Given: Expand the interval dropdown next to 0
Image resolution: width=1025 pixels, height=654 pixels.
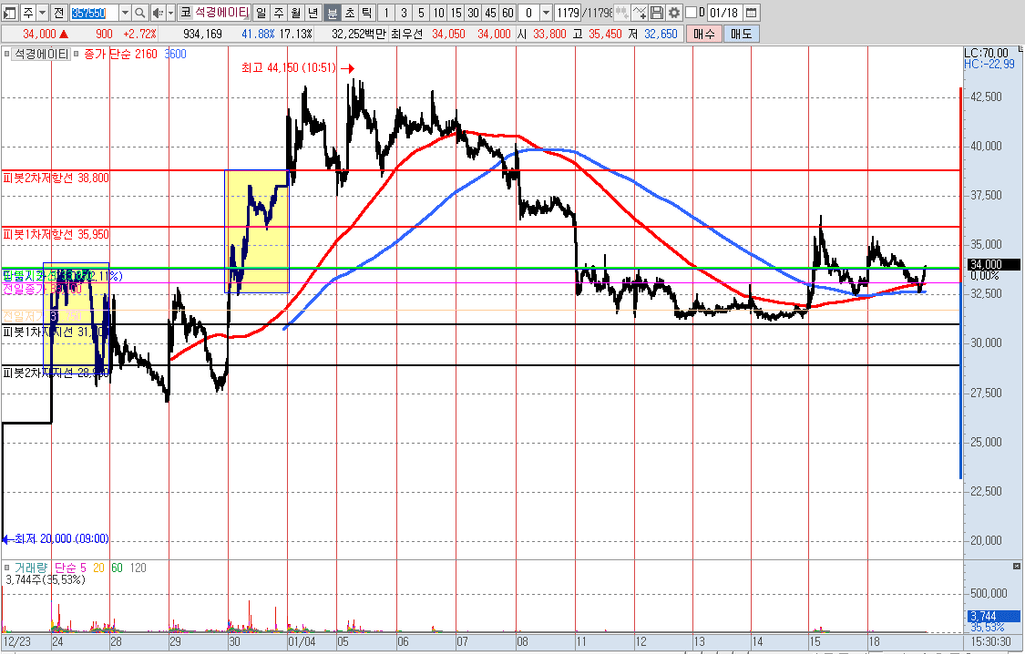Looking at the screenshot, I should 545,13.
